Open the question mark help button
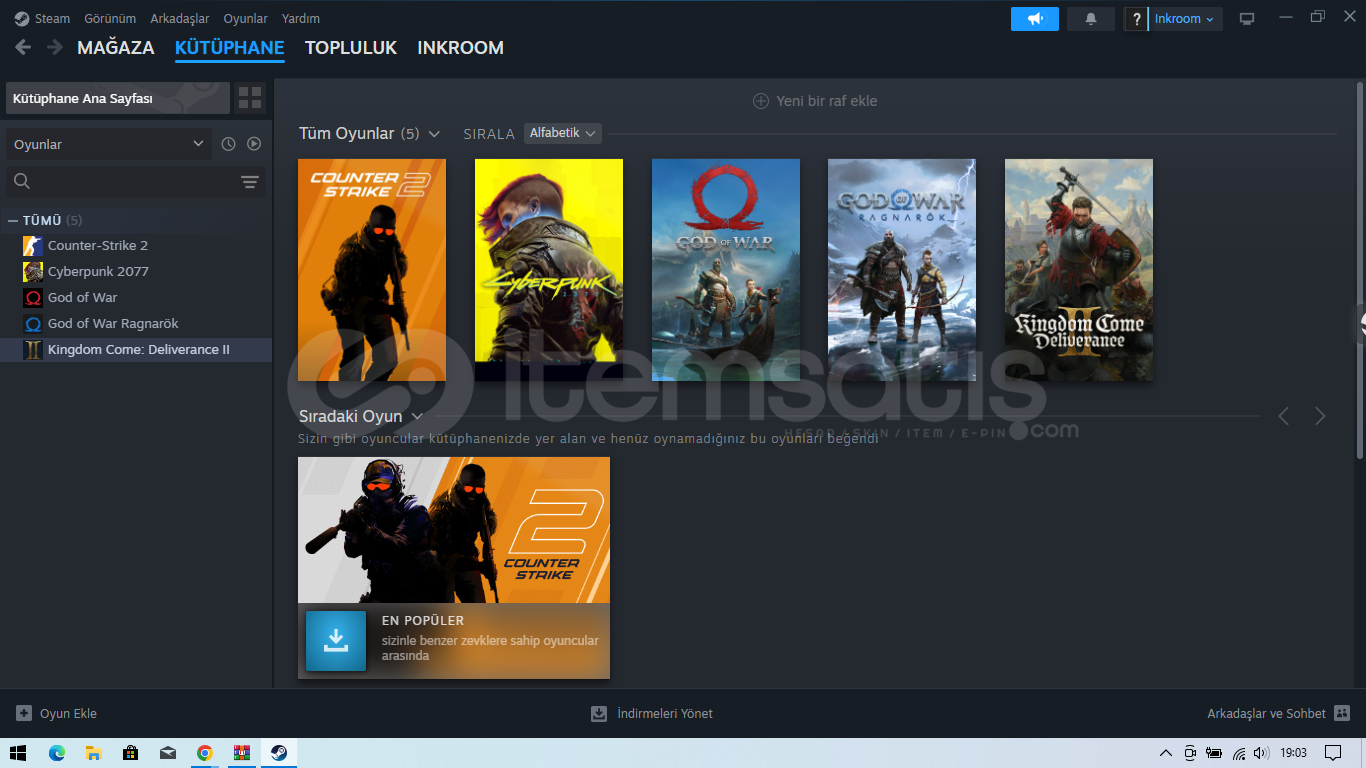This screenshot has height=768, width=1366. click(1136, 19)
